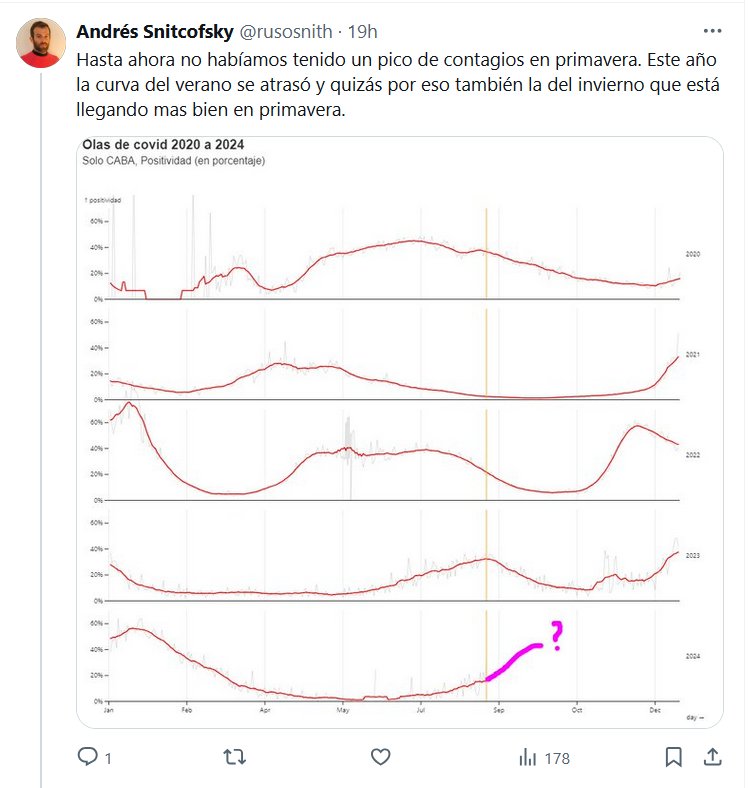Click the chart title 'Olas de covid 2020 a 2024'
This screenshot has width=750, height=788.
[163, 145]
